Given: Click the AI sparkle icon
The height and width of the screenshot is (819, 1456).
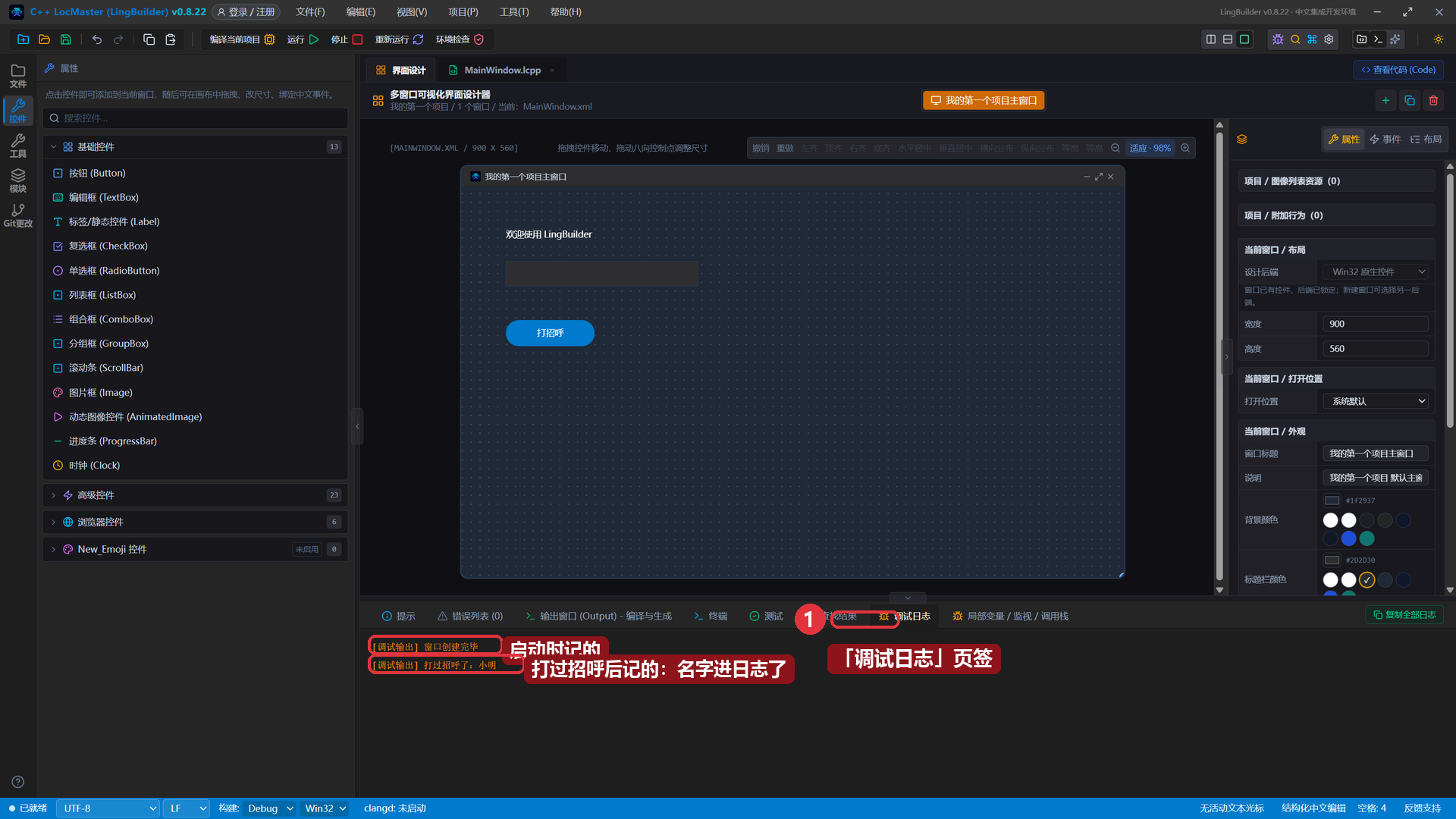Looking at the screenshot, I should 1395,39.
